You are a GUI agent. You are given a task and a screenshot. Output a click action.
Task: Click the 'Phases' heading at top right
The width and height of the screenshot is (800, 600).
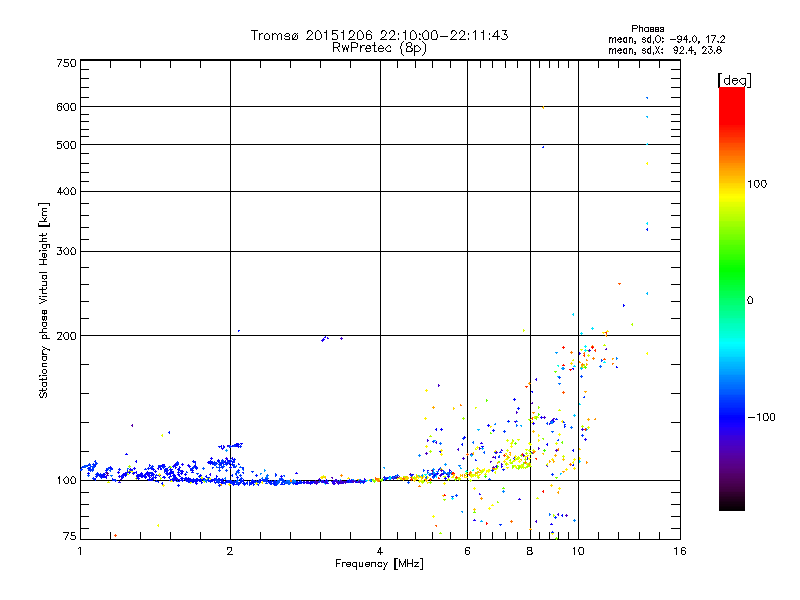coord(647,29)
